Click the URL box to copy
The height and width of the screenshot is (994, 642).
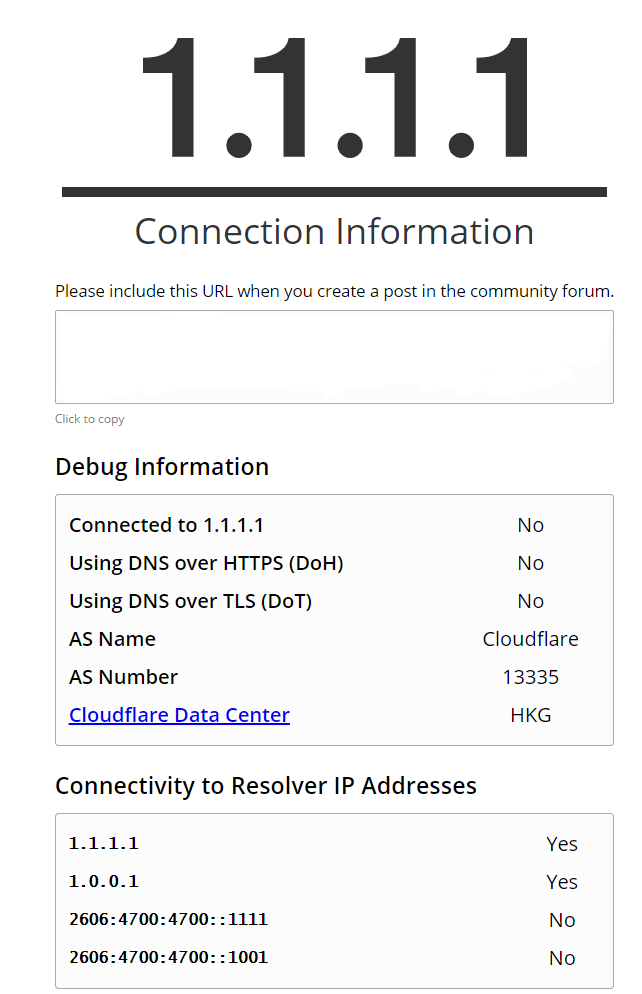[x=334, y=356]
